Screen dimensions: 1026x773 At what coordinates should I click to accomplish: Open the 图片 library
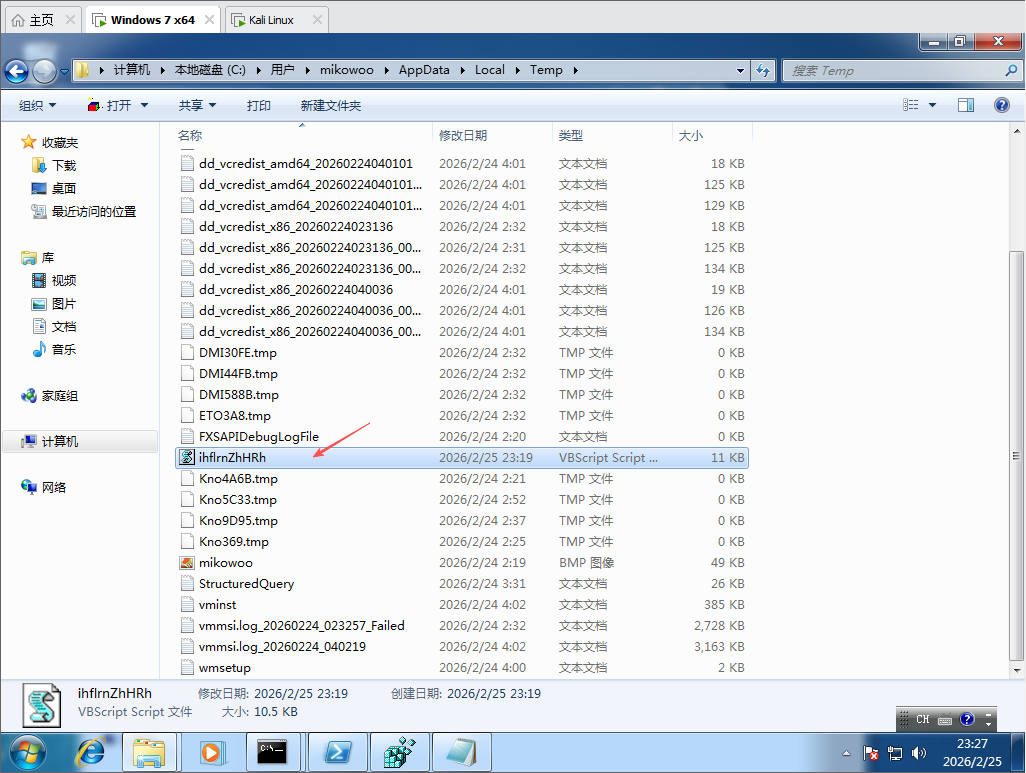coord(54,304)
